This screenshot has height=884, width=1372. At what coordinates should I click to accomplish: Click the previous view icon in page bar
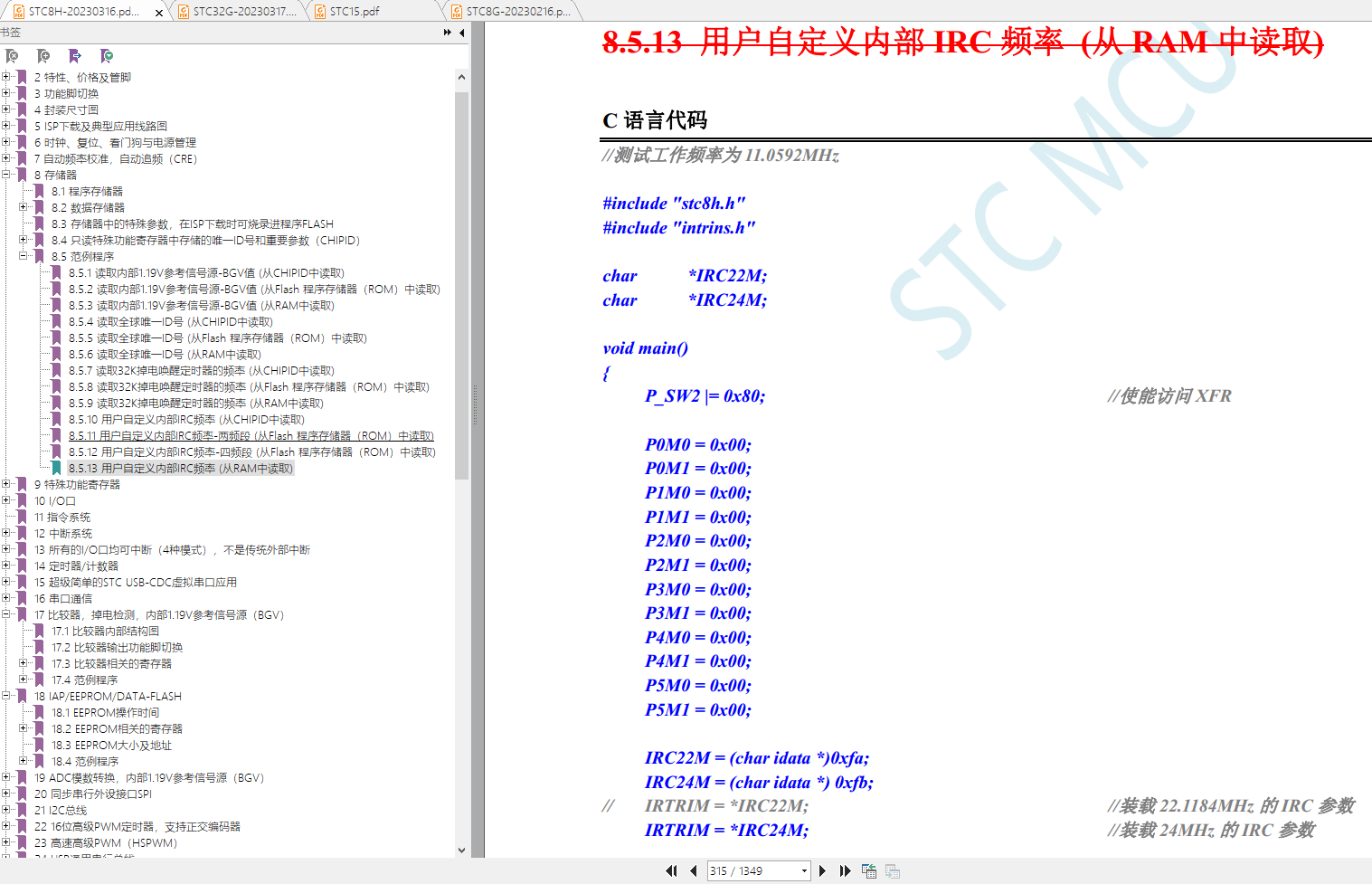click(x=869, y=870)
